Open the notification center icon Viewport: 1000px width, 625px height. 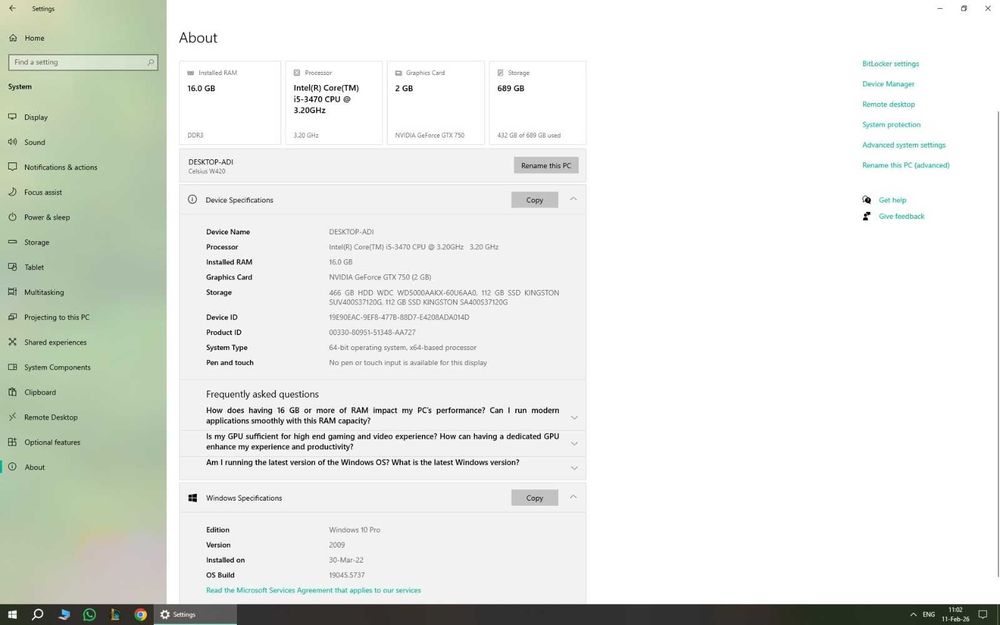(x=983, y=615)
